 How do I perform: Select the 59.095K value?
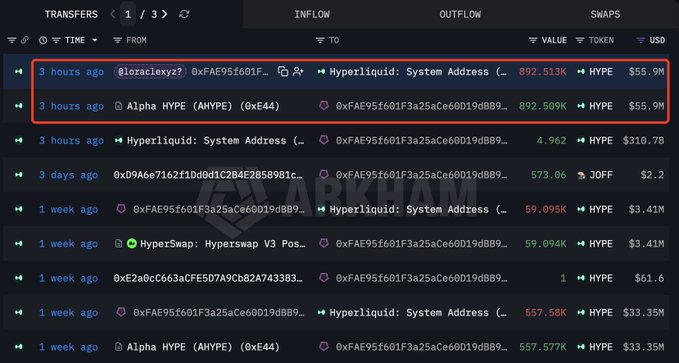(546, 209)
